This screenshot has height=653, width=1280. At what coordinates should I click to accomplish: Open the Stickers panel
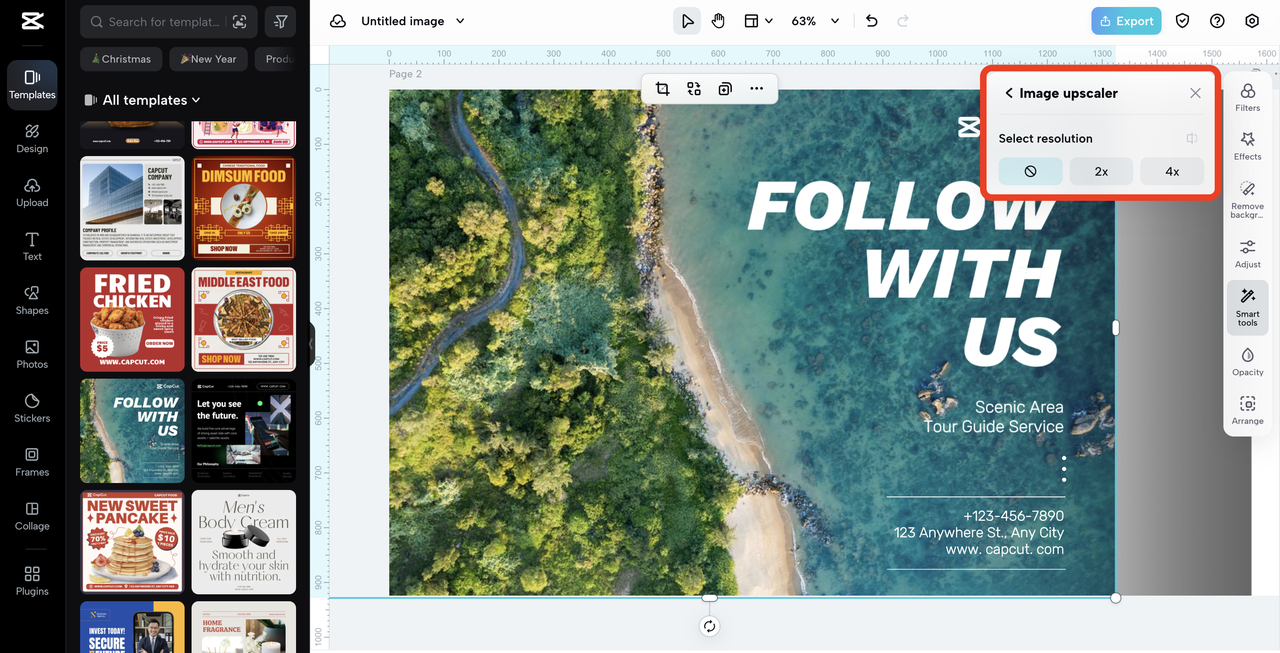pos(32,408)
